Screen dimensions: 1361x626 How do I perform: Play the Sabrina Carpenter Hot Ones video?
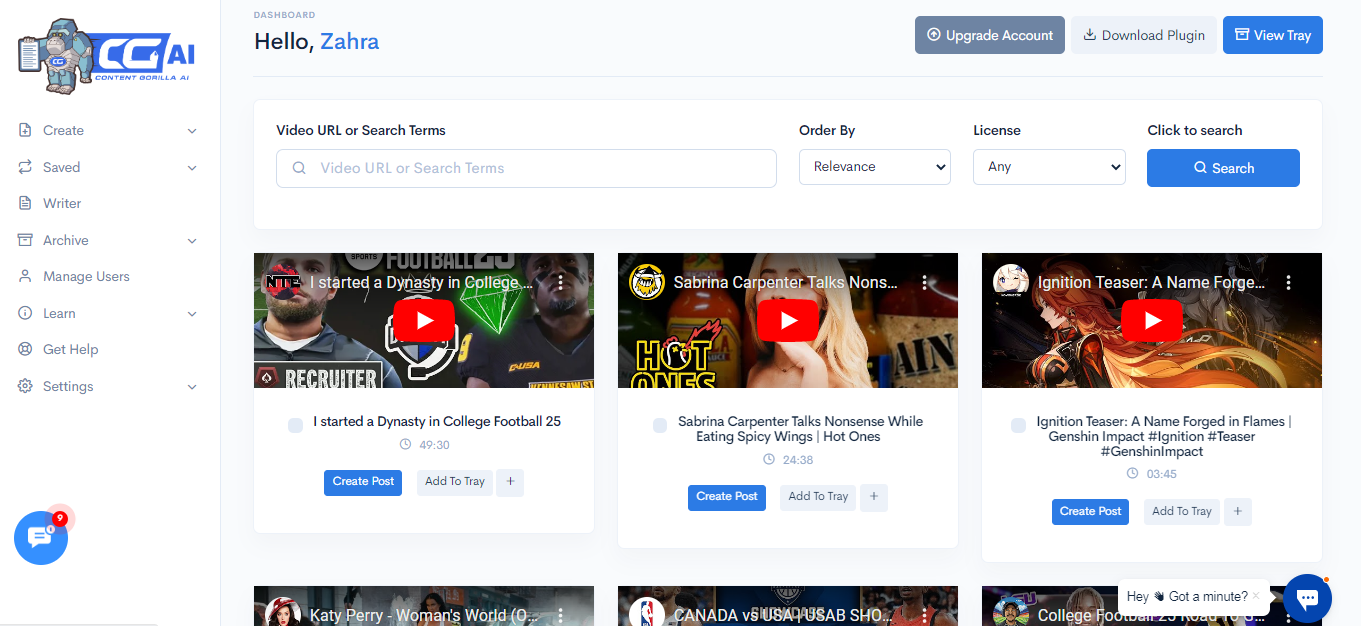pos(788,321)
